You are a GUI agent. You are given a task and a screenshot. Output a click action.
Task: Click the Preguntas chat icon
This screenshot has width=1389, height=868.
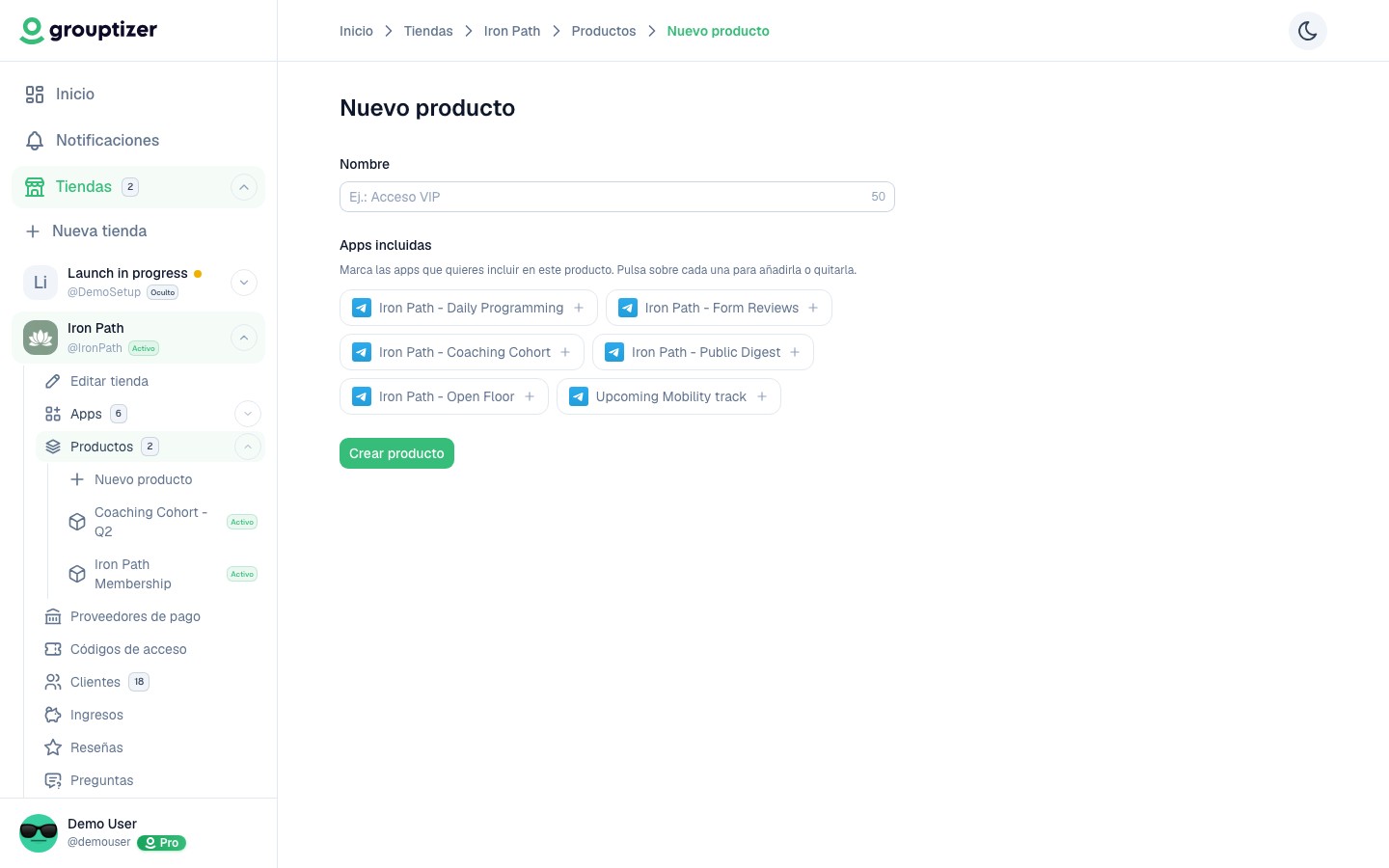pos(53,780)
